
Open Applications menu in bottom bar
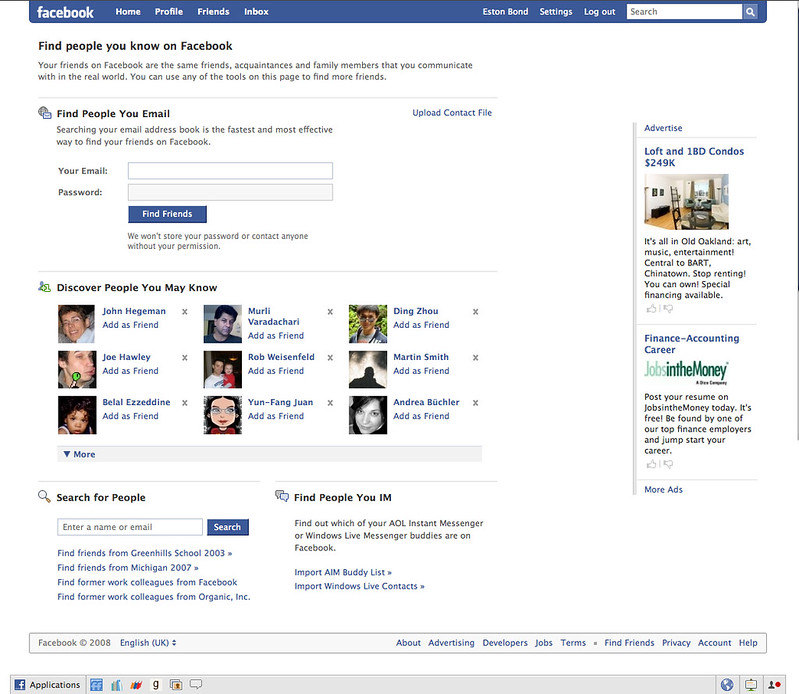47,685
